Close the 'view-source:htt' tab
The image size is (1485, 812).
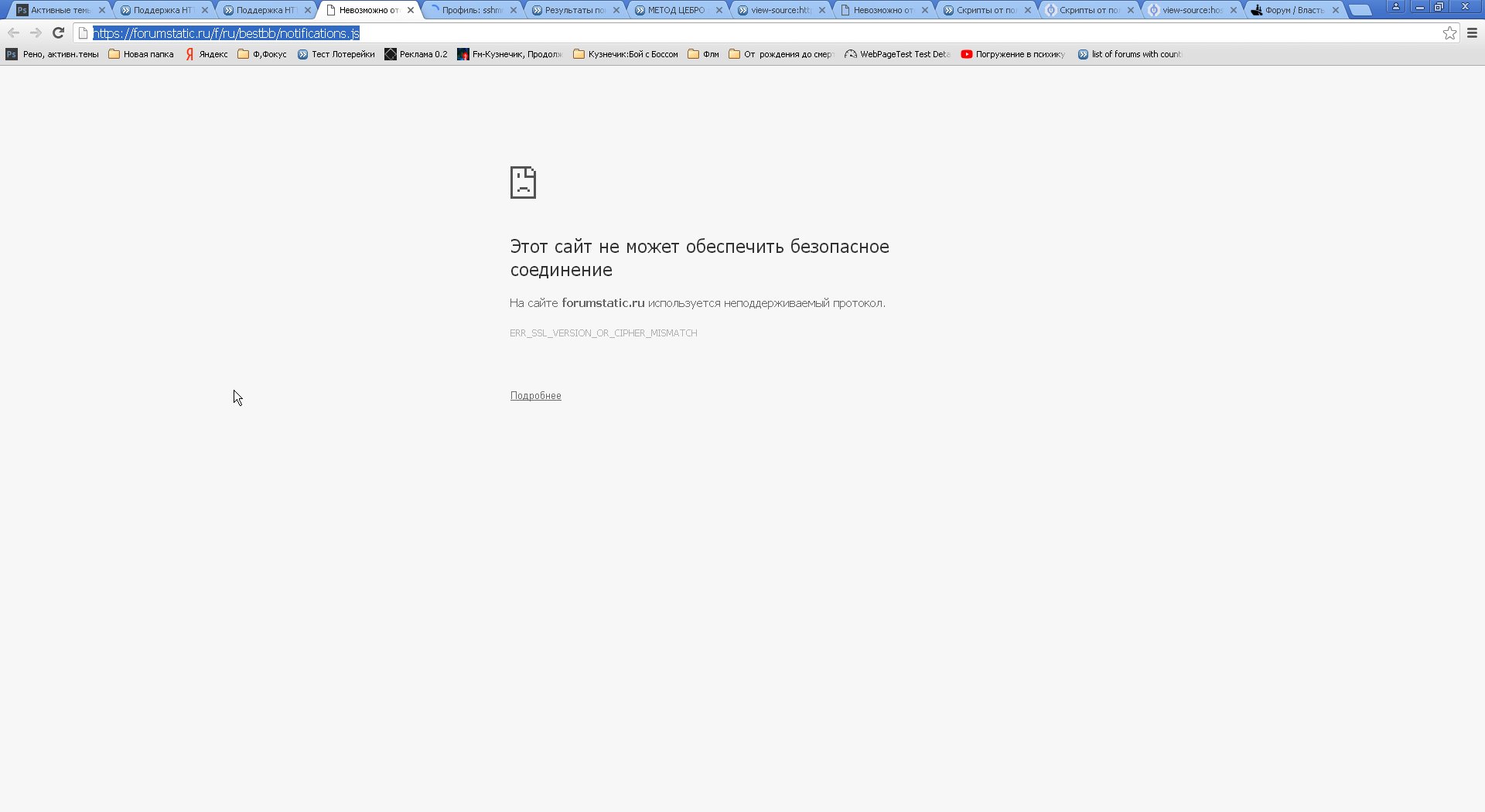822,10
